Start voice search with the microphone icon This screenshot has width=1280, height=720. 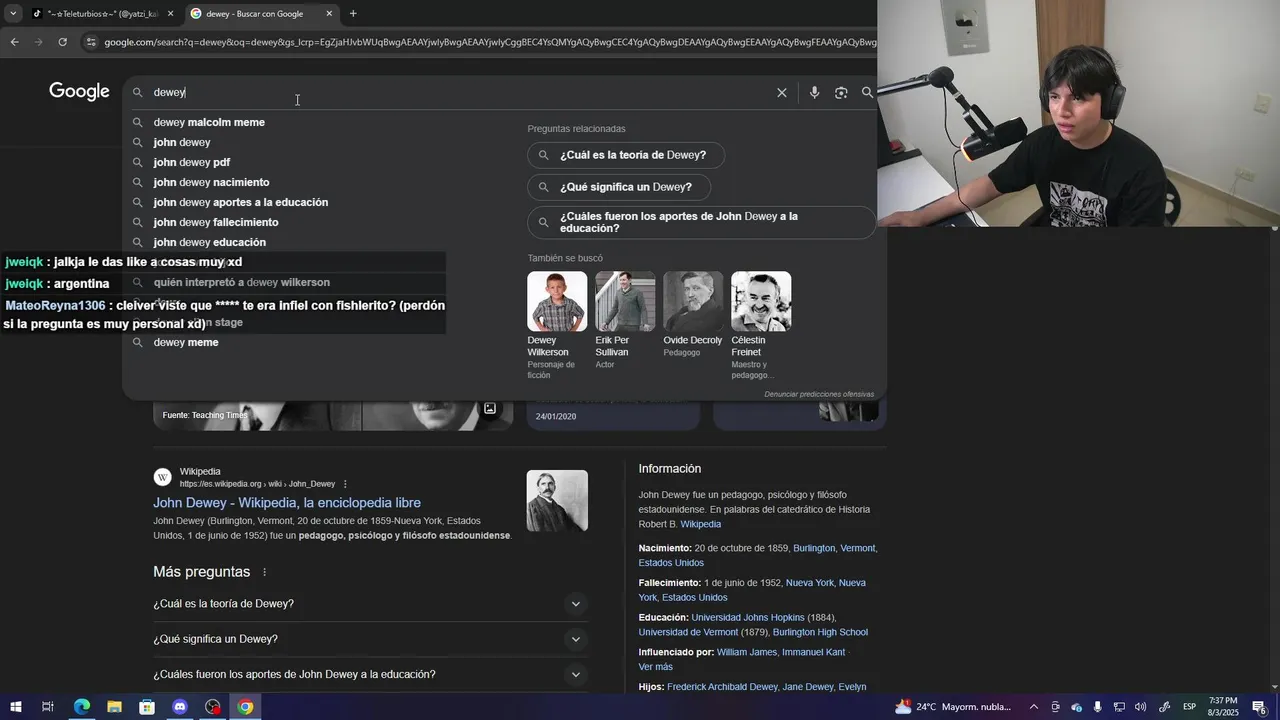(814, 92)
